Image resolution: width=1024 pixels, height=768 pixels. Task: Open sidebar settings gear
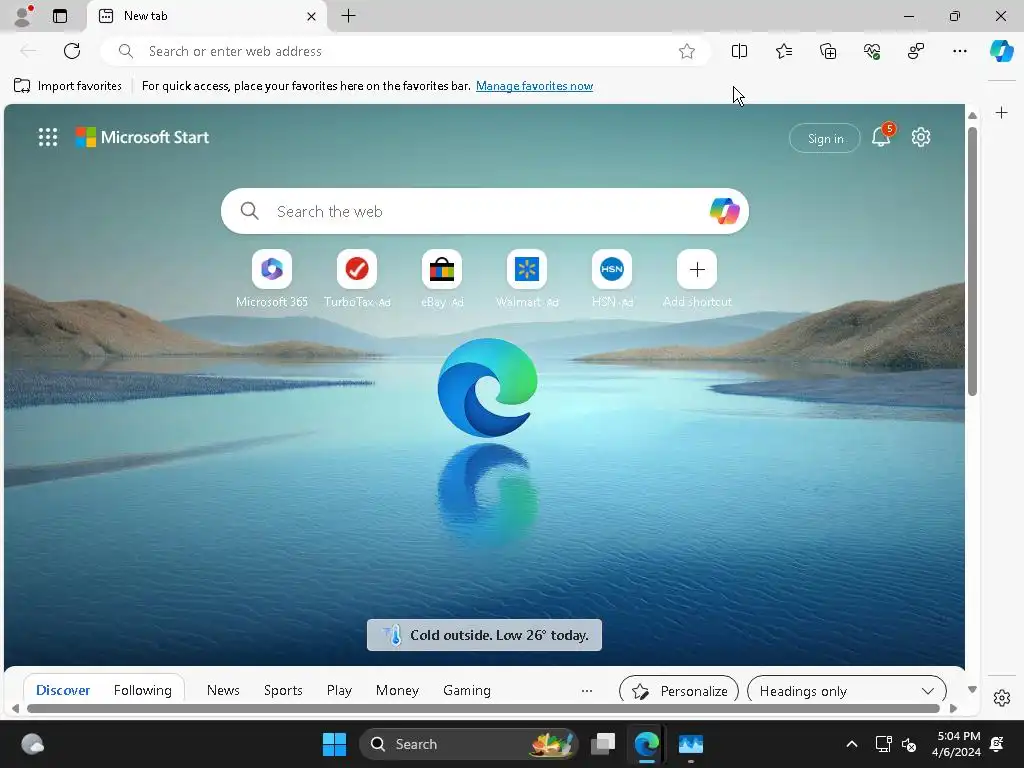[x=1001, y=697]
